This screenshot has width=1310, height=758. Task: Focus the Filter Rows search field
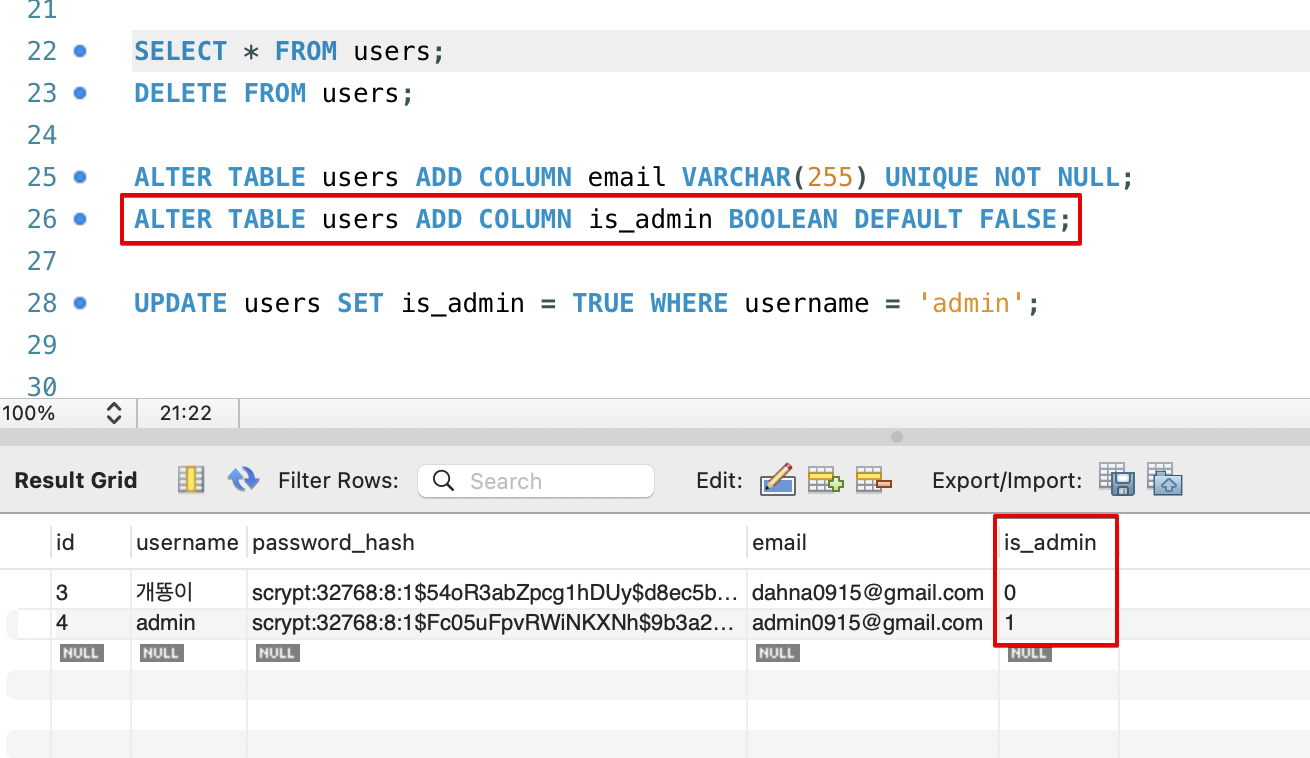click(x=536, y=481)
